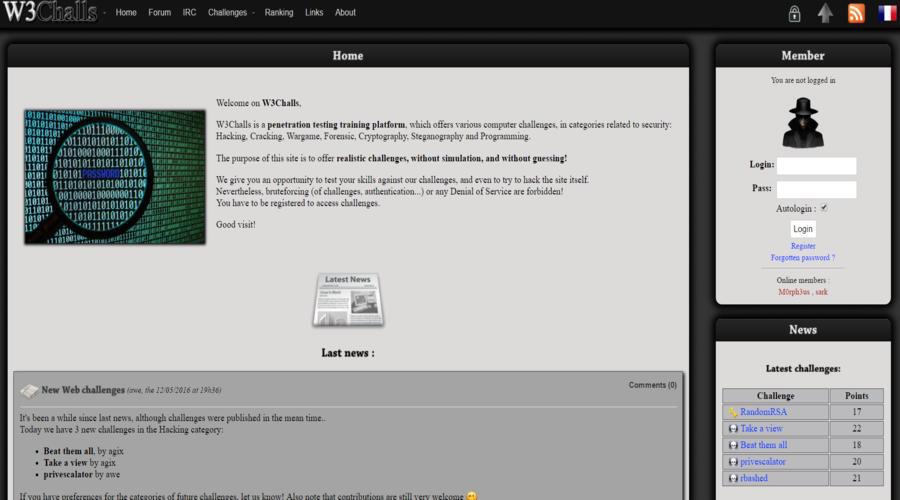Click Forgotten password link
The width and height of the screenshot is (900, 500).
point(802,258)
